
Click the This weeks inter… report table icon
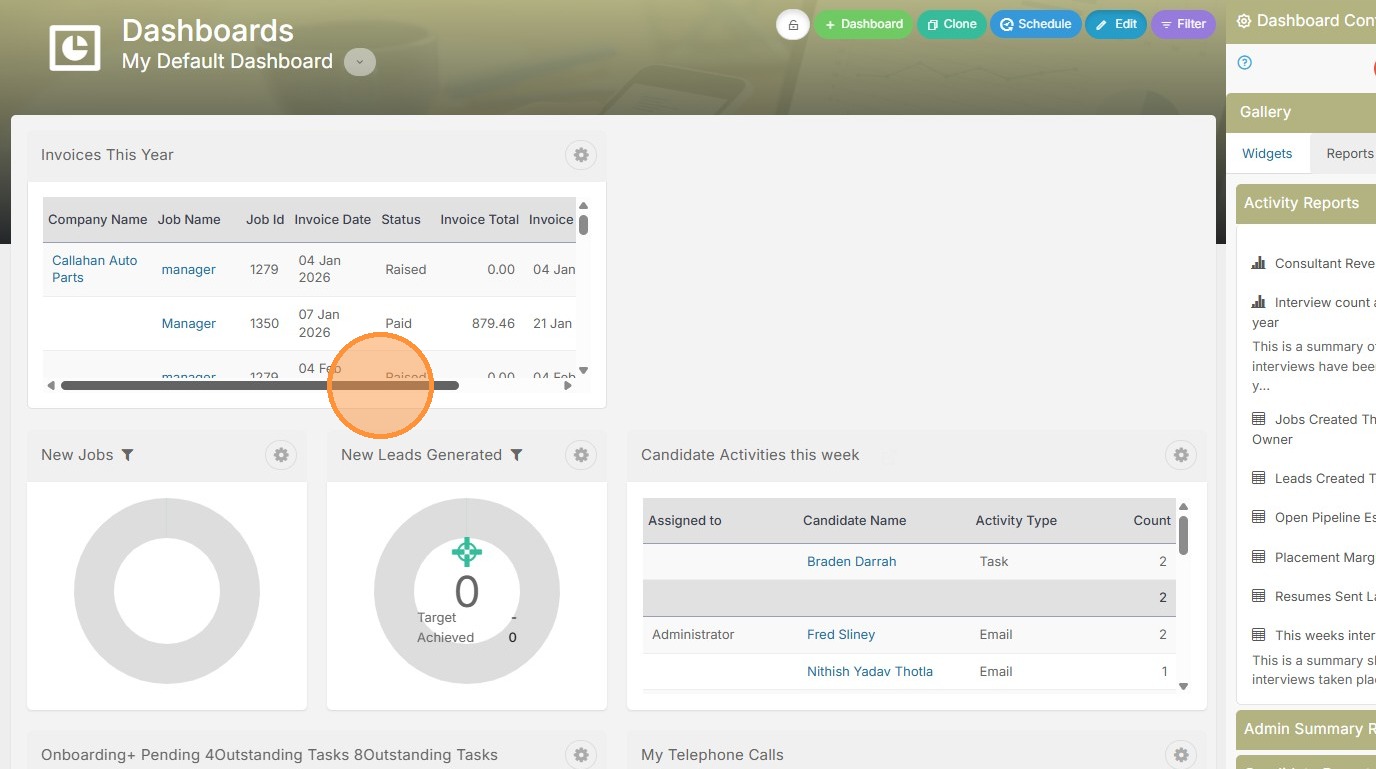[1259, 635]
